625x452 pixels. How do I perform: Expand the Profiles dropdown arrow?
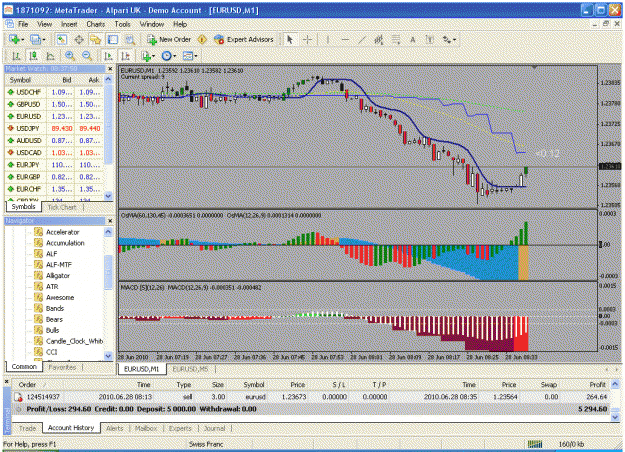[43, 40]
